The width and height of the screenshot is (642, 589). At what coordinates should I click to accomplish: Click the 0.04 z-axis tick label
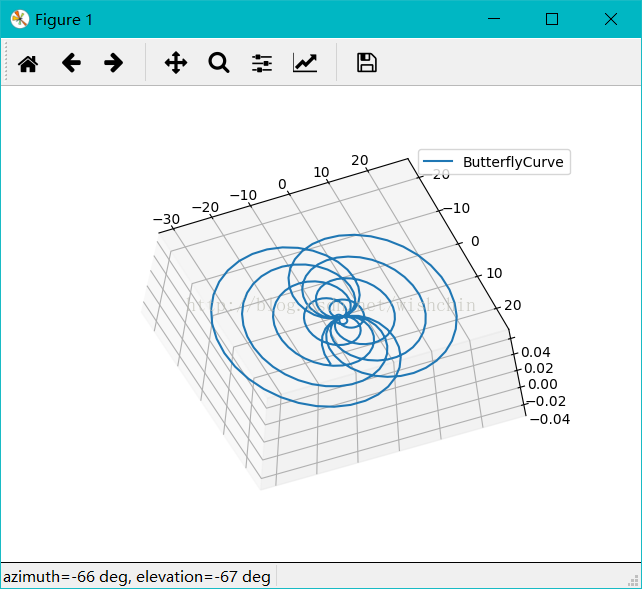(536, 352)
